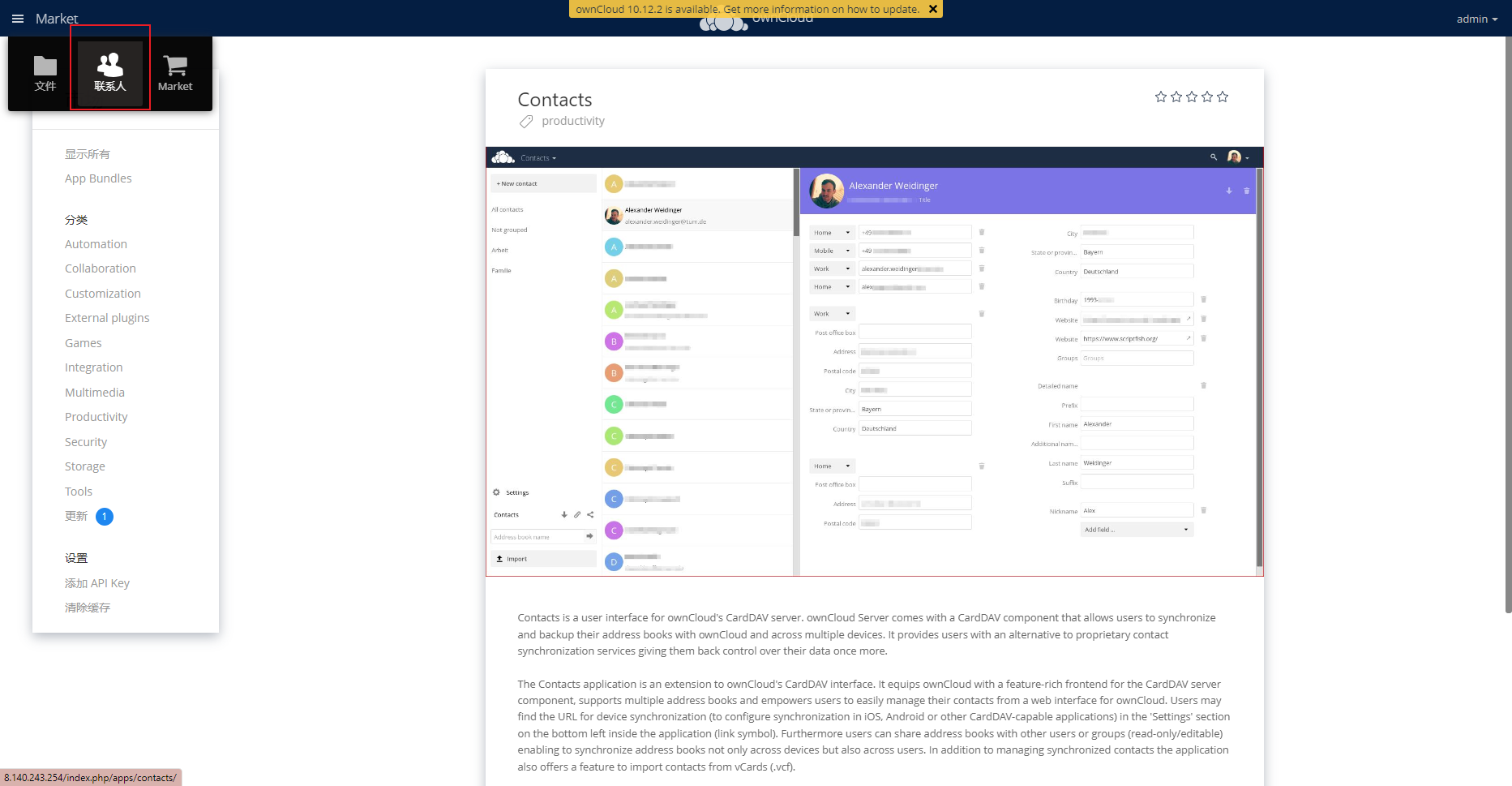Select the Tools category

tap(79, 492)
